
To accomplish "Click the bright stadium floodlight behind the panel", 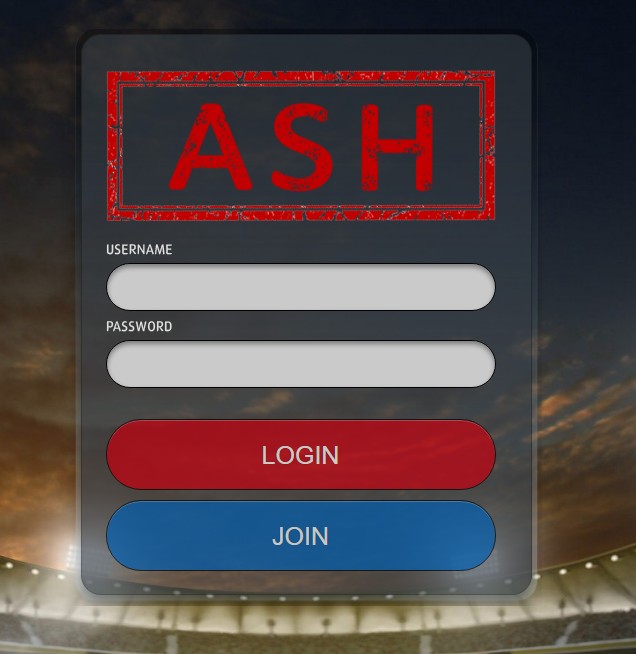I will [72, 557].
